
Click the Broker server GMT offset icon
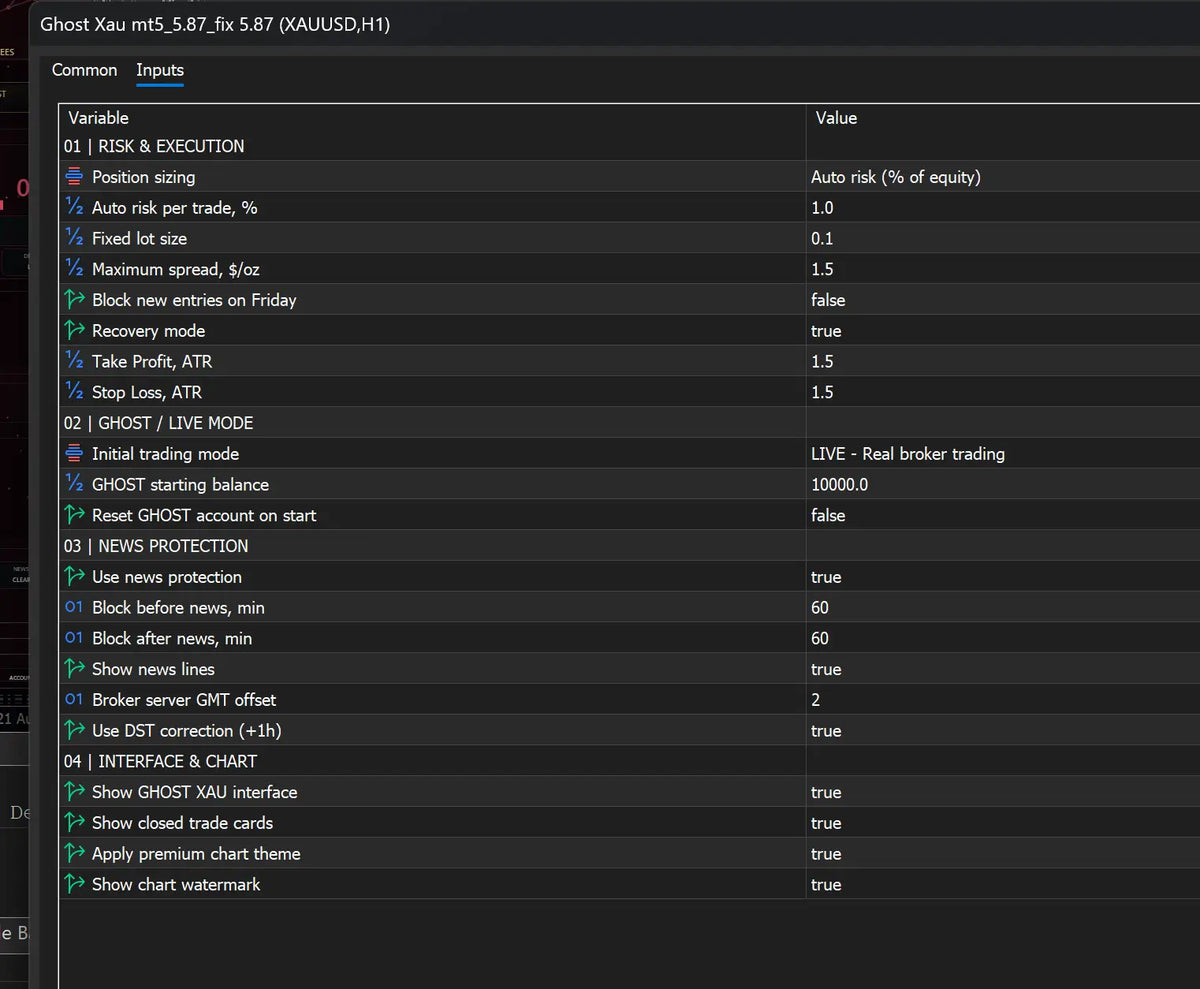coord(74,700)
